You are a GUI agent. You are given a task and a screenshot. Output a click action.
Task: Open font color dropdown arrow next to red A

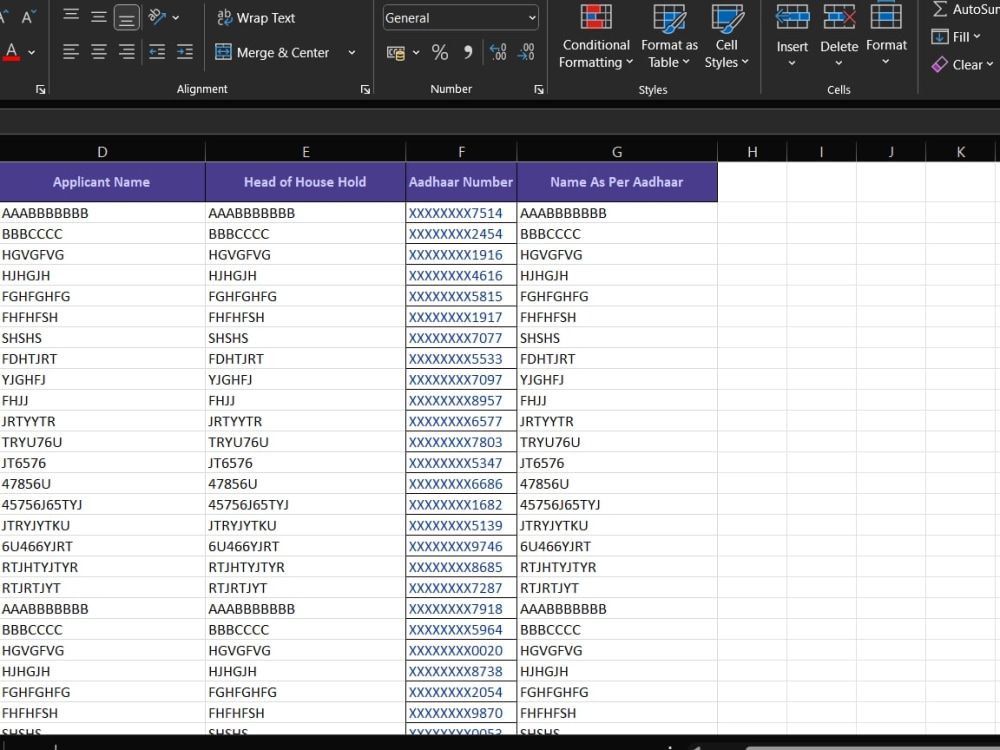[x=32, y=52]
